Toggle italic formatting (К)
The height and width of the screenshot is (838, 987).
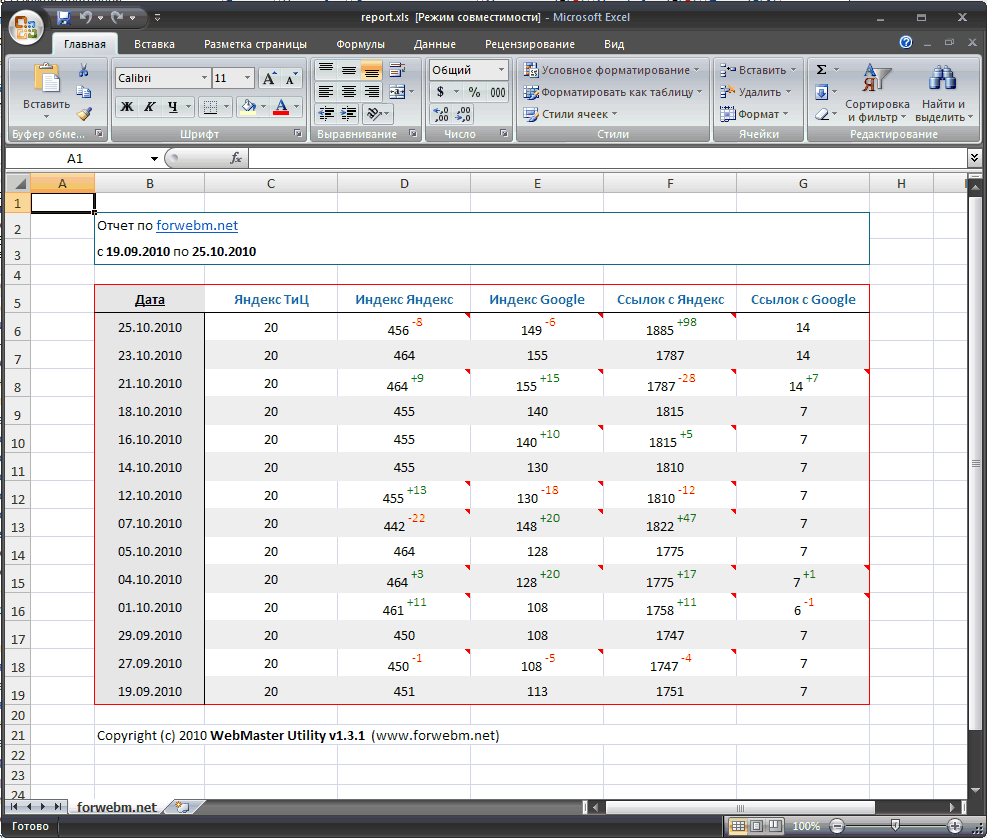pos(150,107)
